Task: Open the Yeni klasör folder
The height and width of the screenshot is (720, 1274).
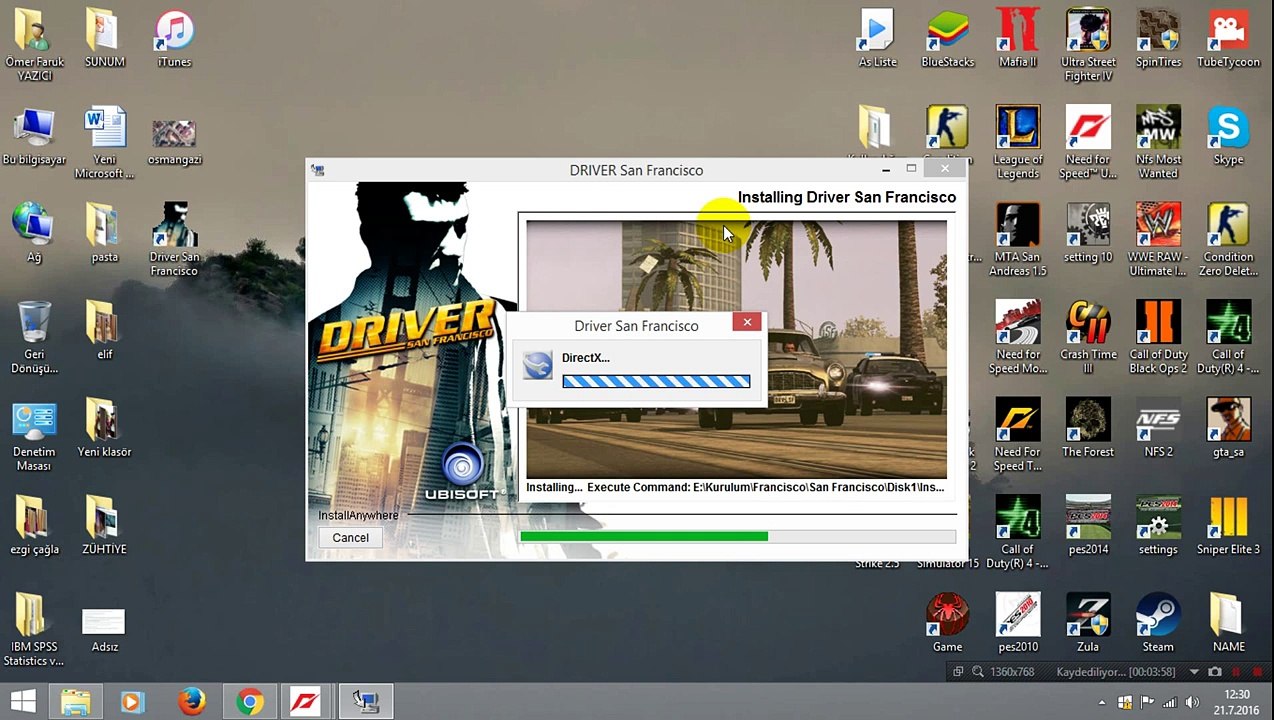Action: click(104, 428)
